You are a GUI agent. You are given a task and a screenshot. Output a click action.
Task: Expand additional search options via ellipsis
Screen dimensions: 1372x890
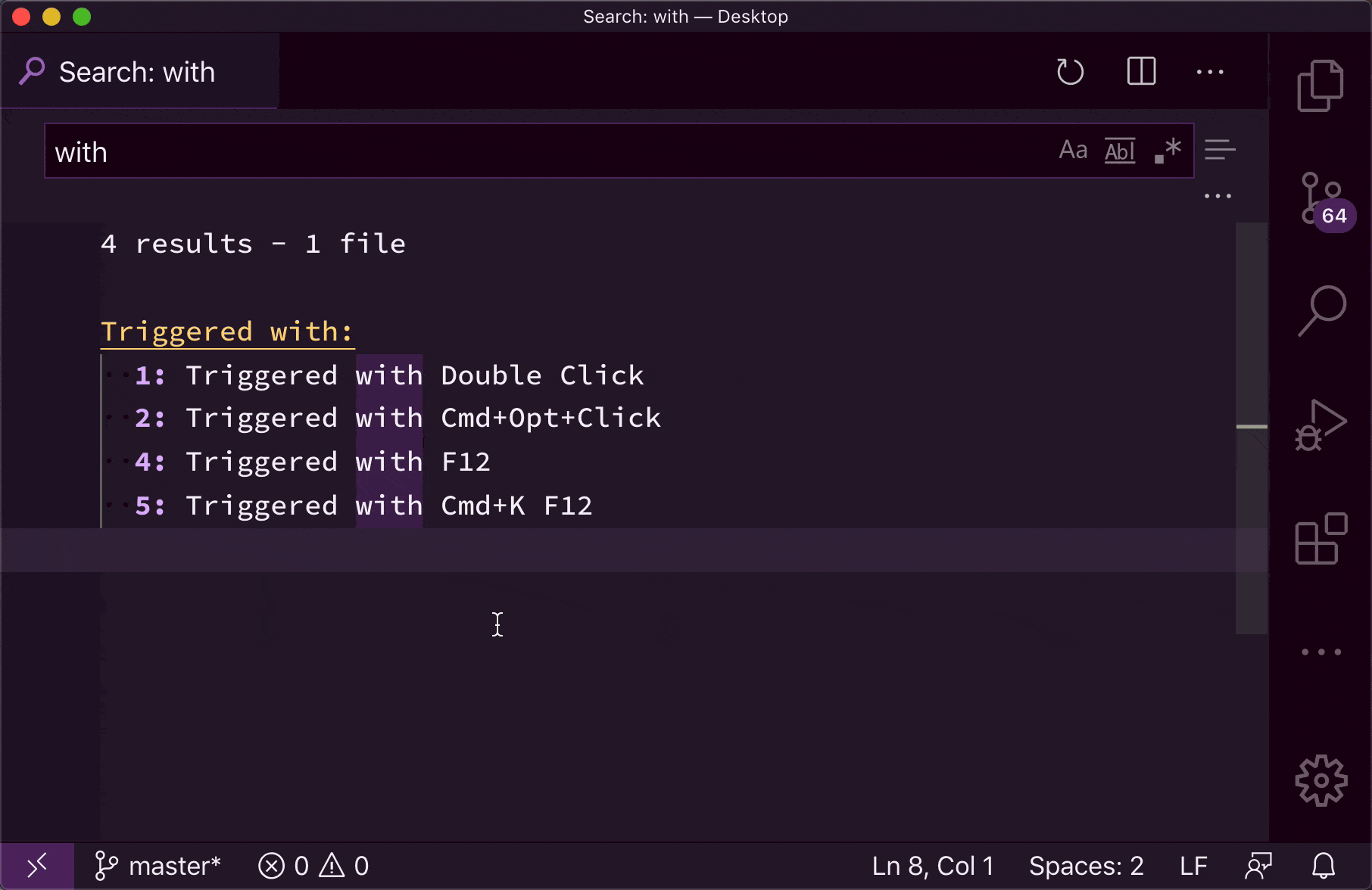point(1217,195)
